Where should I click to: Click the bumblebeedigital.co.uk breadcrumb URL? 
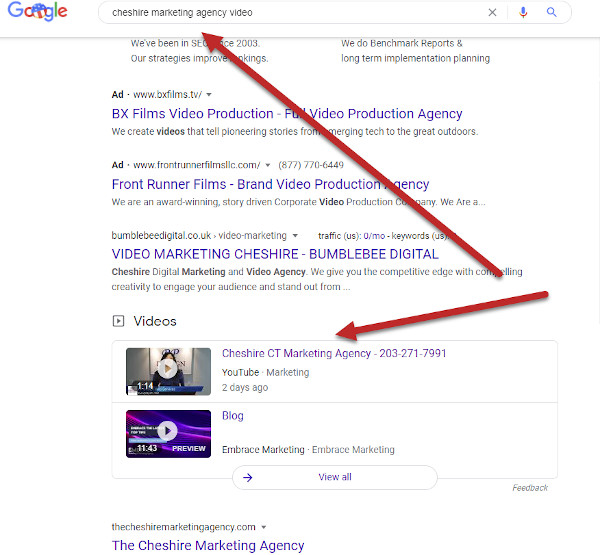pyautogui.click(x=199, y=236)
